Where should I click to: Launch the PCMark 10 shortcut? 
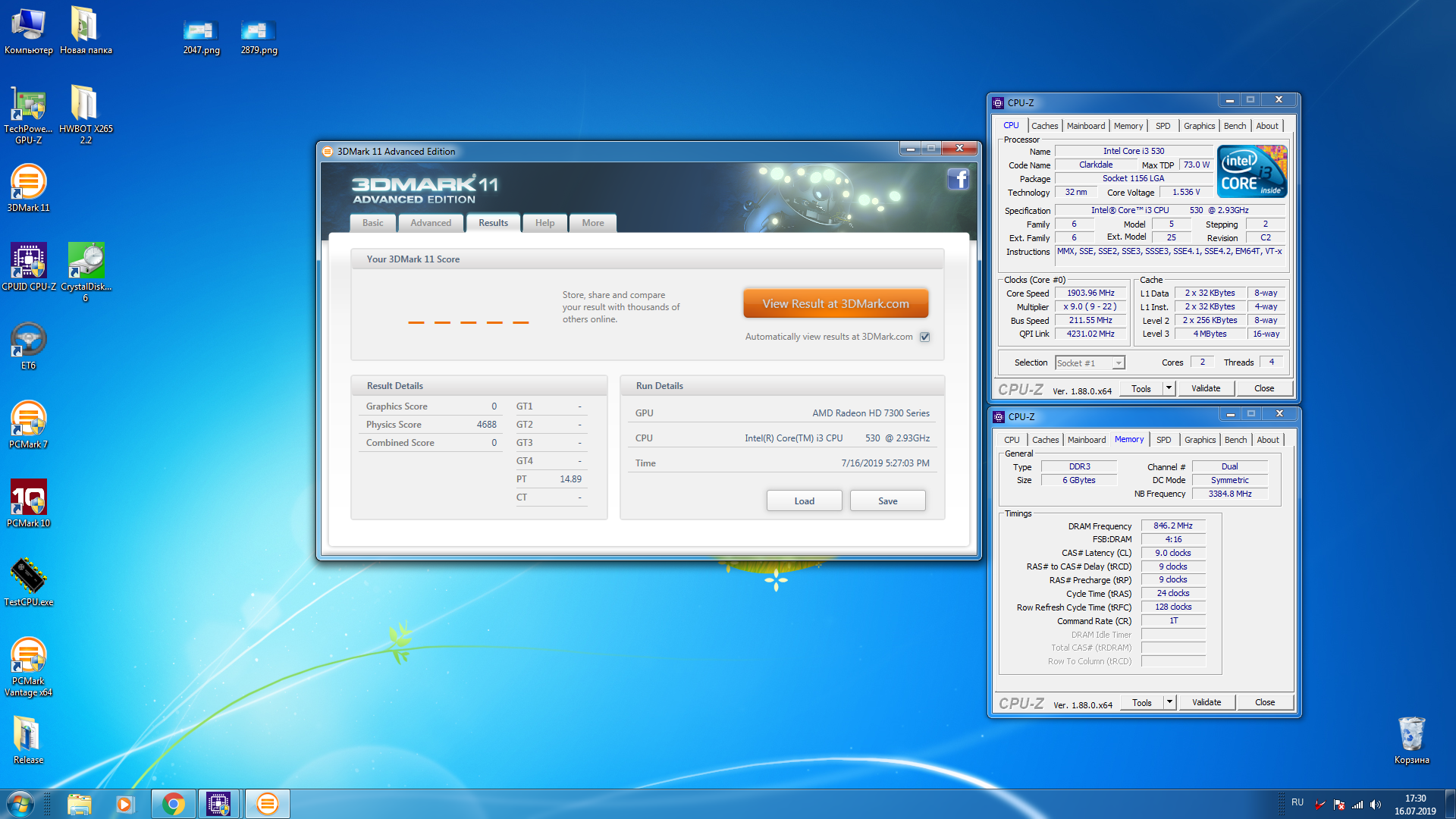pos(28,504)
